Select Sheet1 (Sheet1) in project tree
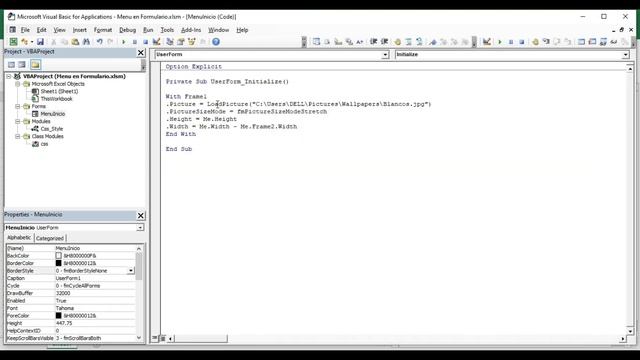Image resolution: width=640 pixels, height=360 pixels. (59, 91)
